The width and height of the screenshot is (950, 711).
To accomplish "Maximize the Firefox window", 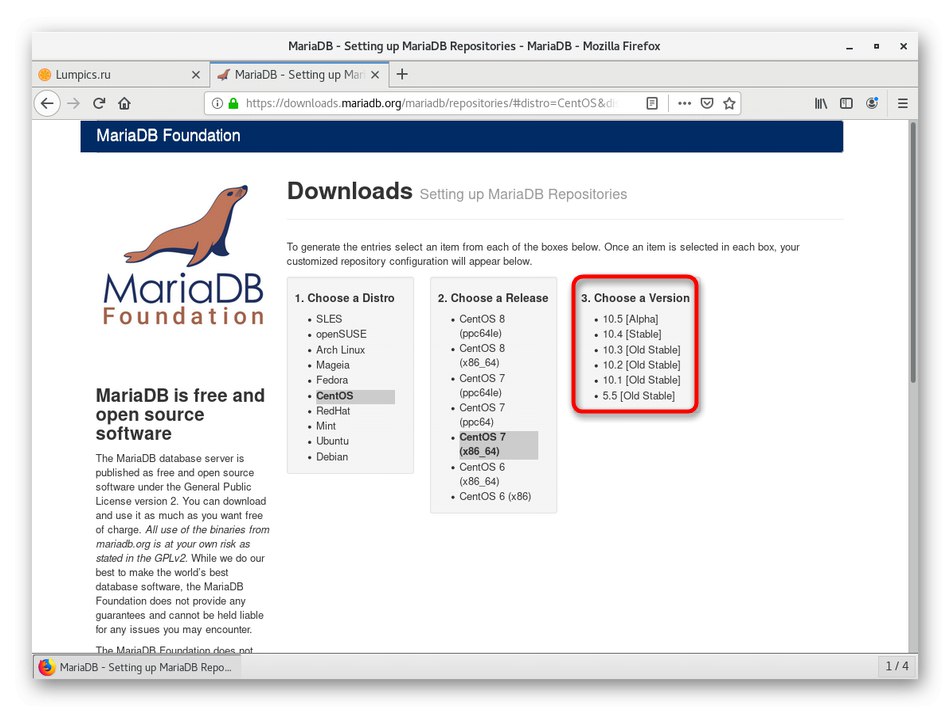I will pyautogui.click(x=877, y=47).
